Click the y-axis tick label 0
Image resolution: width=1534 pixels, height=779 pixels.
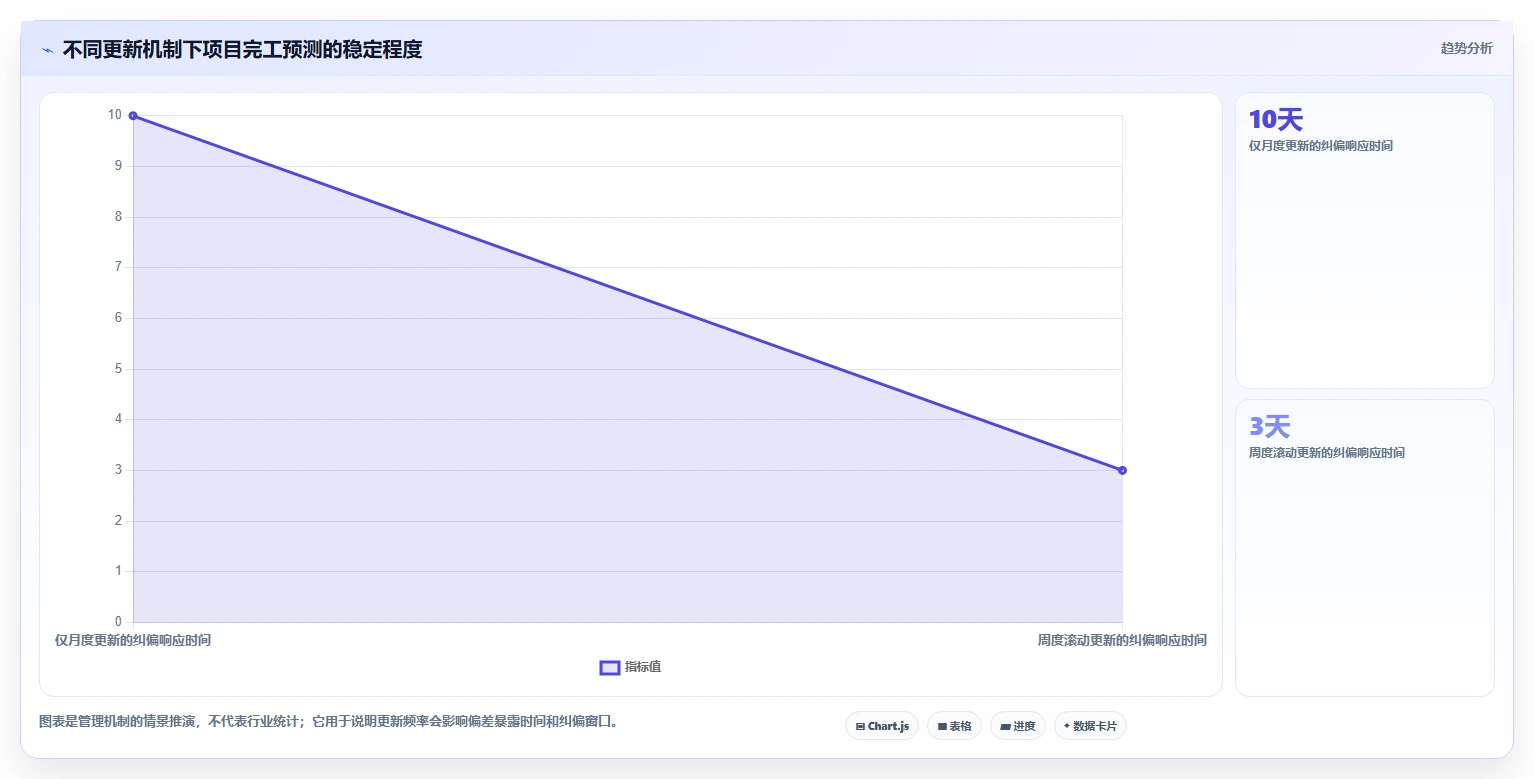[118, 622]
